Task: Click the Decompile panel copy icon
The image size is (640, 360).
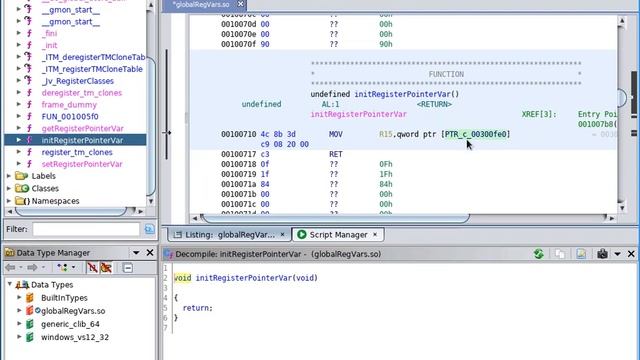Action: tap(560, 254)
